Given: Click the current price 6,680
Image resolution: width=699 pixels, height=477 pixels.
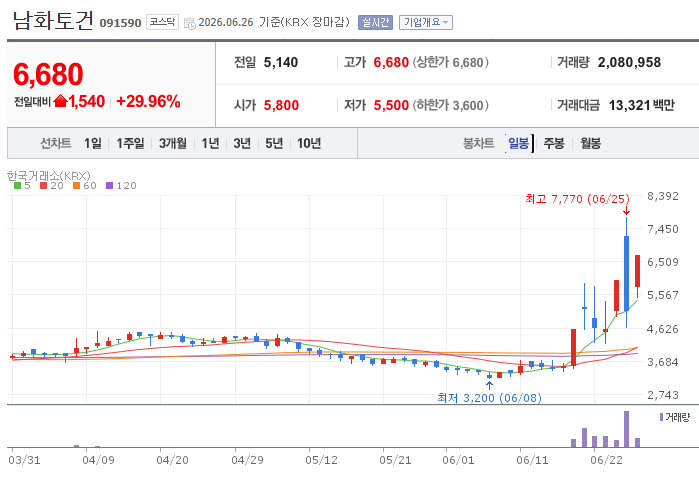Looking at the screenshot, I should click(48, 74).
